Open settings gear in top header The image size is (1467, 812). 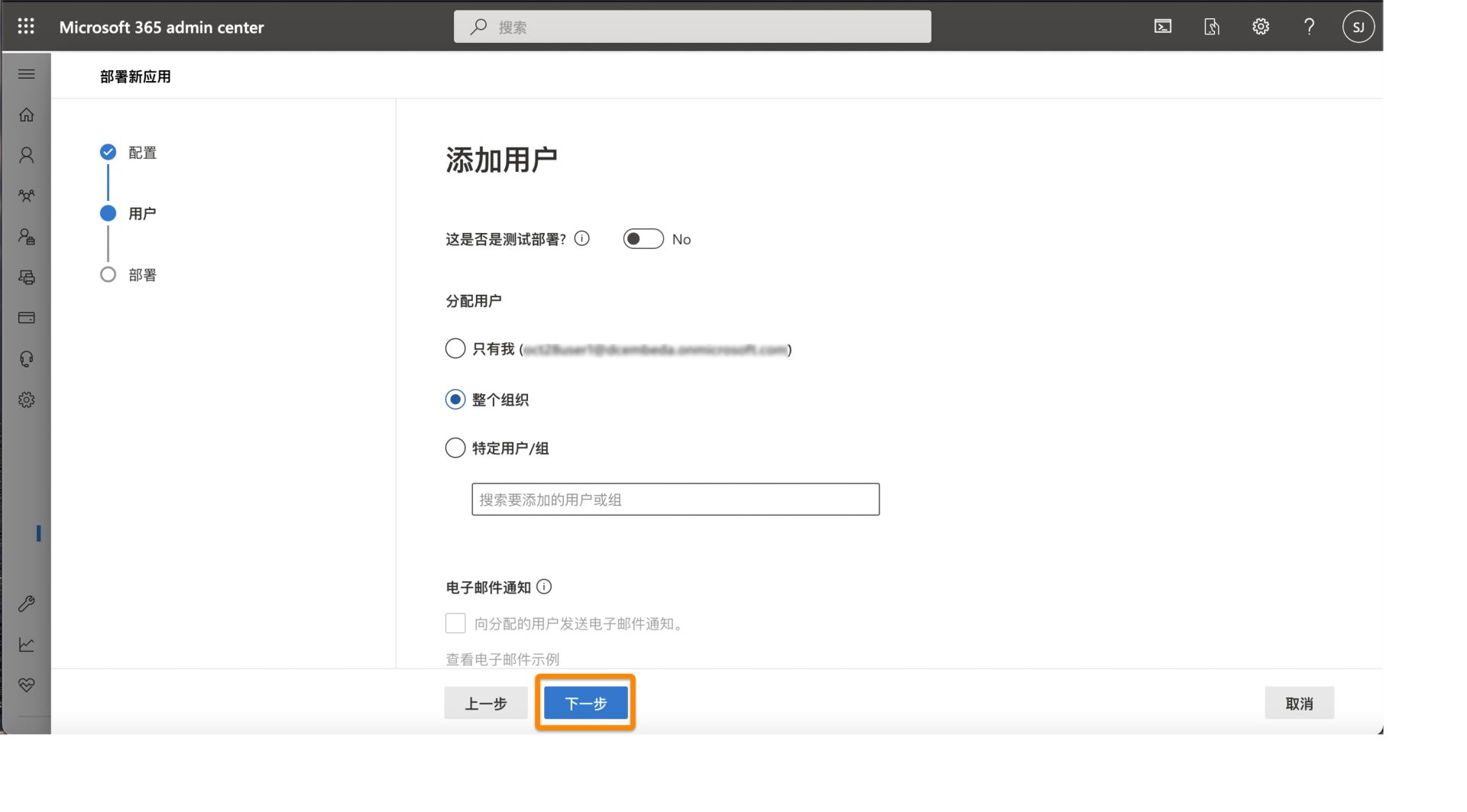pyautogui.click(x=1261, y=27)
